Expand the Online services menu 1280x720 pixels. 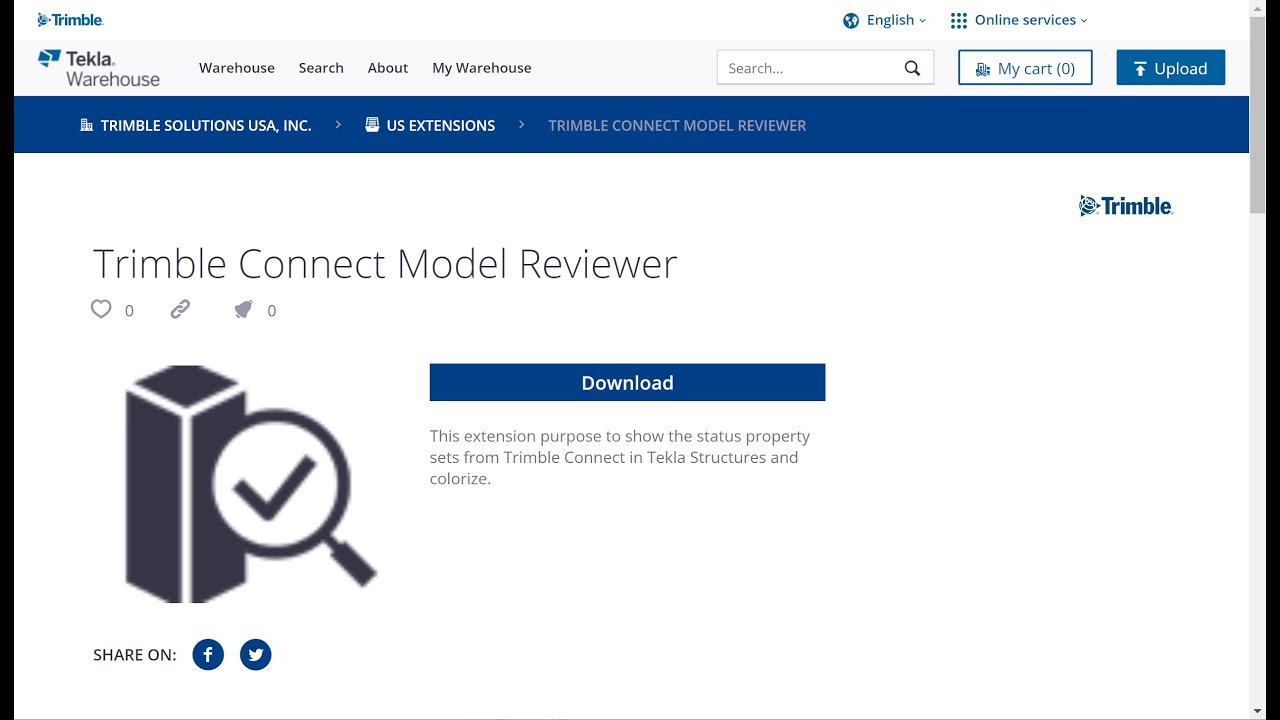1030,20
